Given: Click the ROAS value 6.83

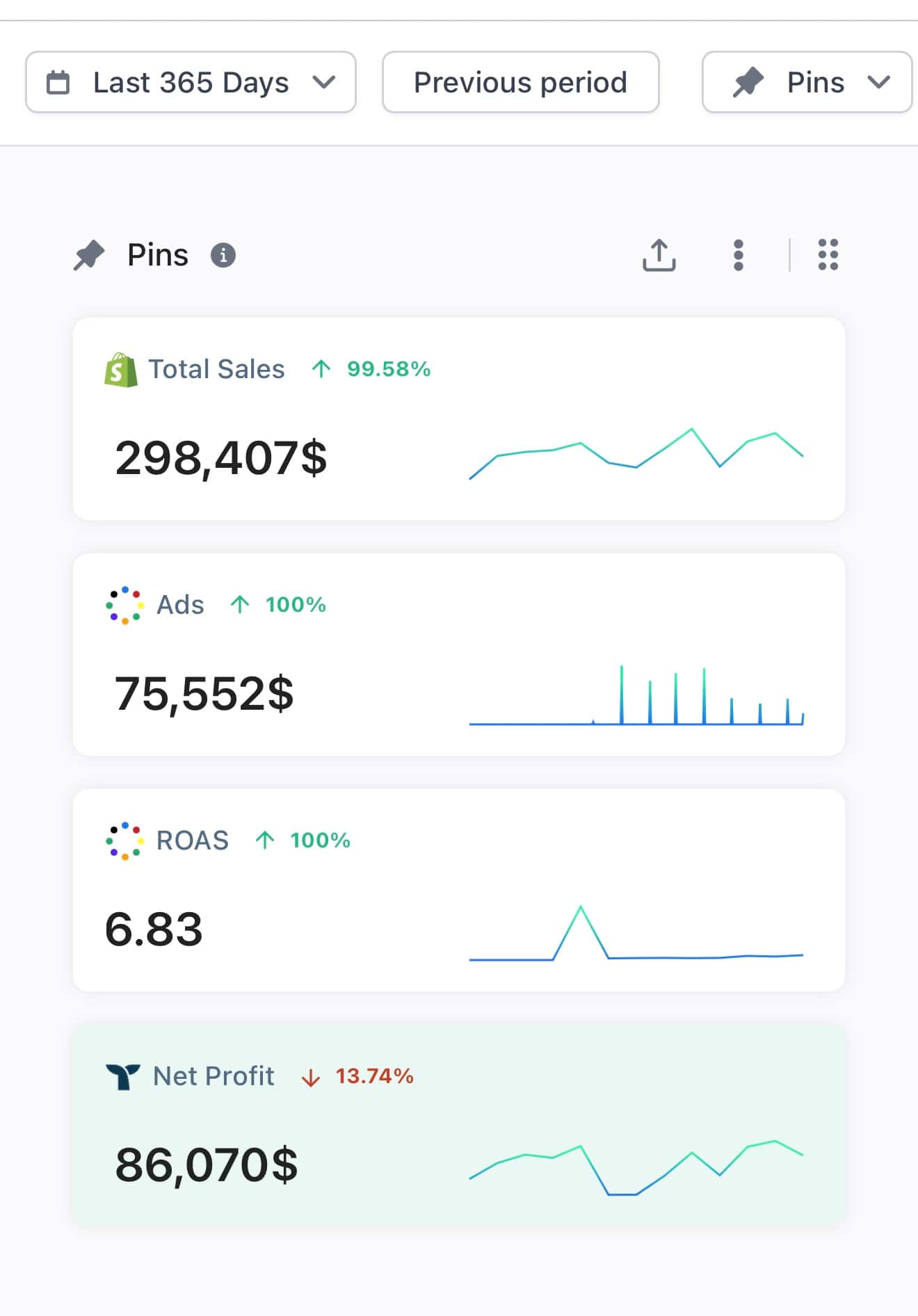Looking at the screenshot, I should 154,929.
